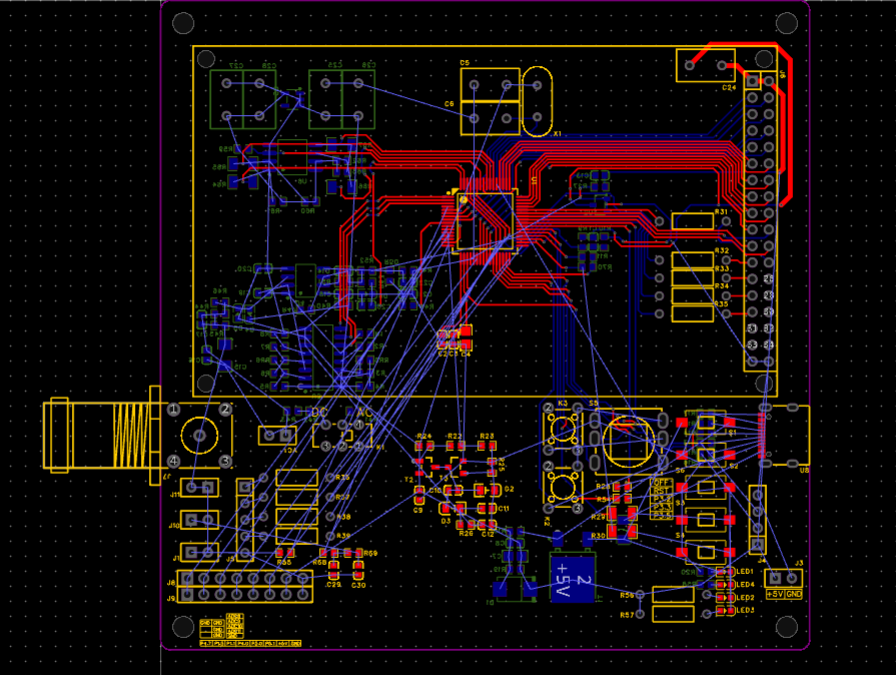
Task: Select the J5 vertical pin header
Action: click(245, 520)
